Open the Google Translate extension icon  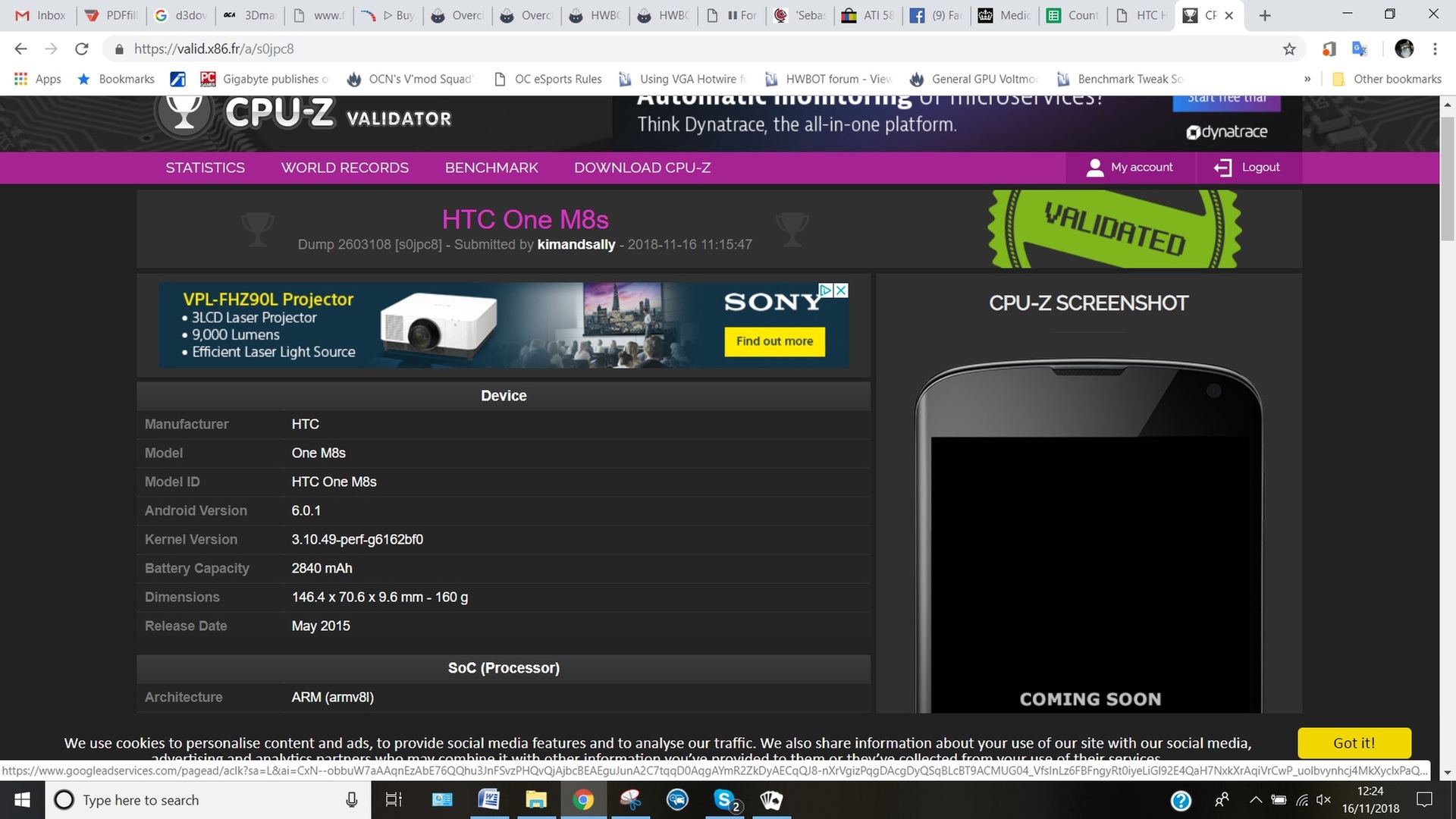tap(1360, 49)
